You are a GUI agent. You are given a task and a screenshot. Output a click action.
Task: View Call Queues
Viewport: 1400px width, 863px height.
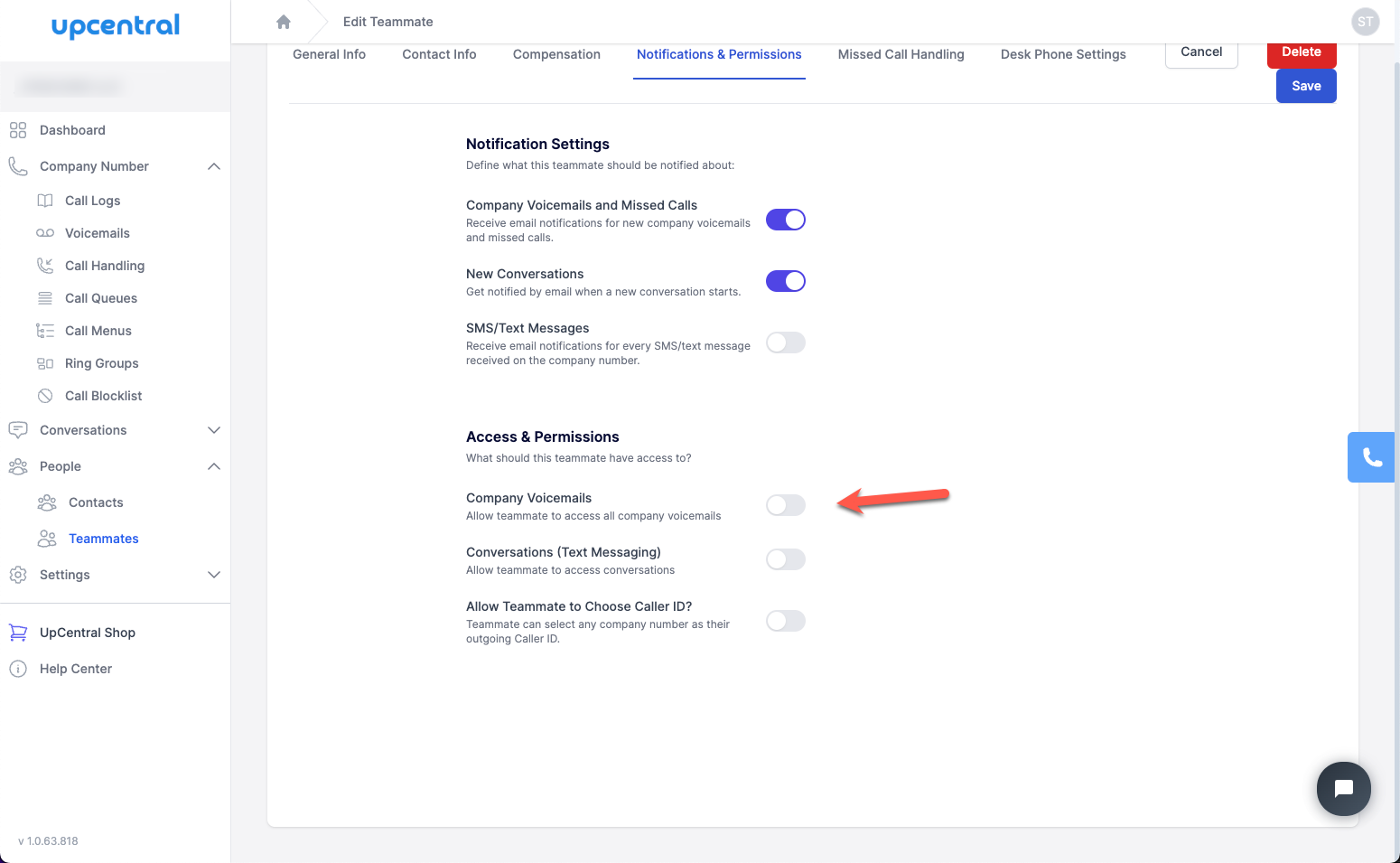point(101,297)
